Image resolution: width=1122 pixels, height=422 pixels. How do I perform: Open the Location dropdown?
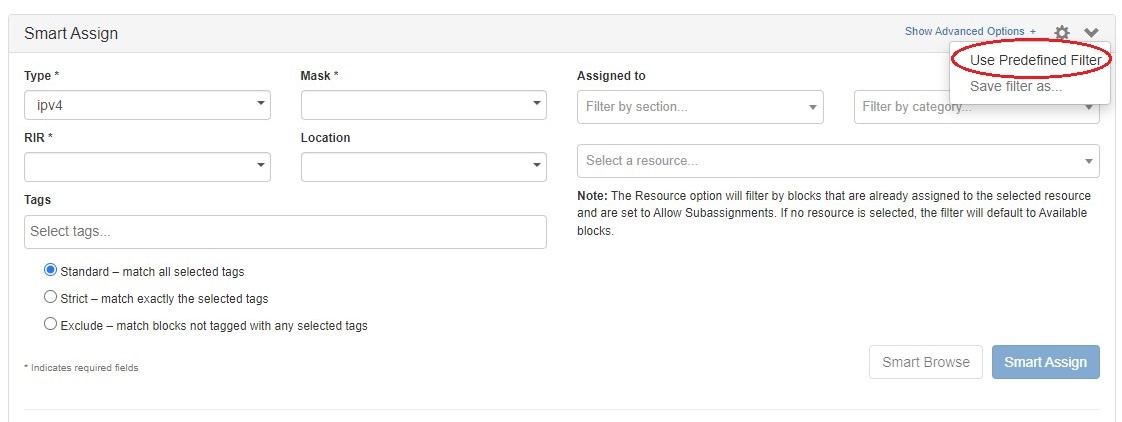click(x=423, y=166)
